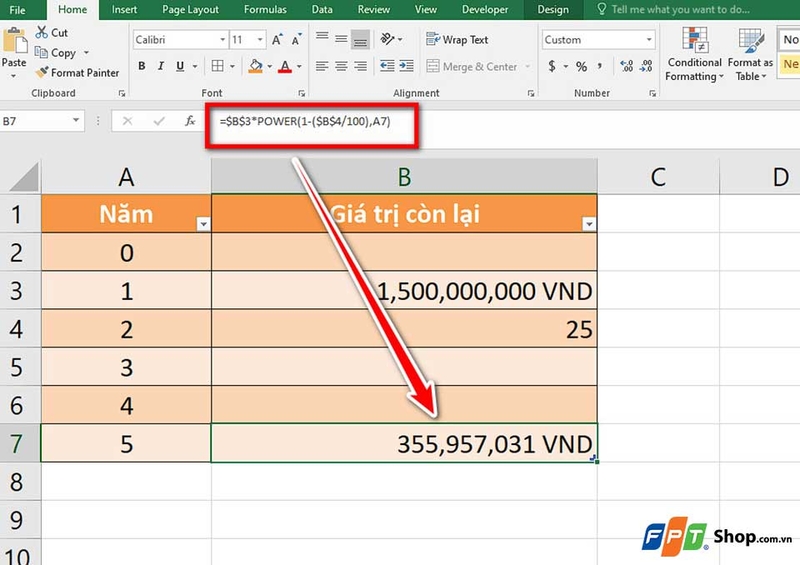
Task: Toggle Bold formatting
Action: (x=141, y=66)
